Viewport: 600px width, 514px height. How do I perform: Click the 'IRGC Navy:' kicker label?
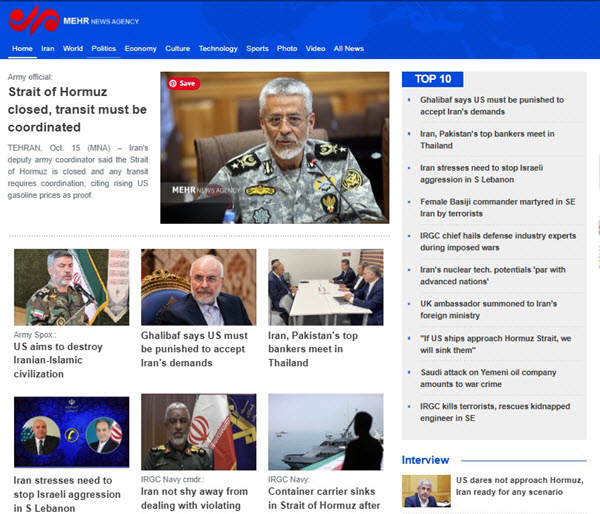click(289, 479)
